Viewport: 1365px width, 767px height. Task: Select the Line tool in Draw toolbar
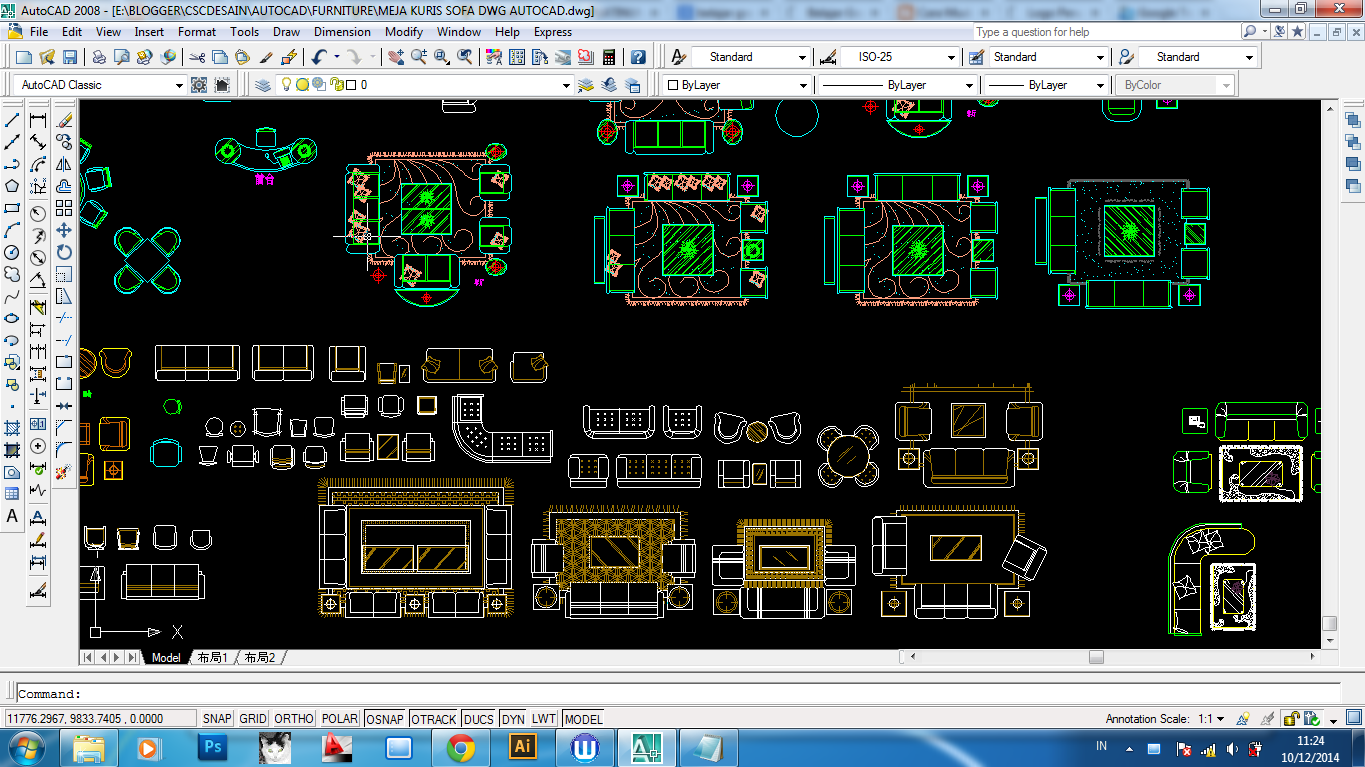tap(12, 120)
